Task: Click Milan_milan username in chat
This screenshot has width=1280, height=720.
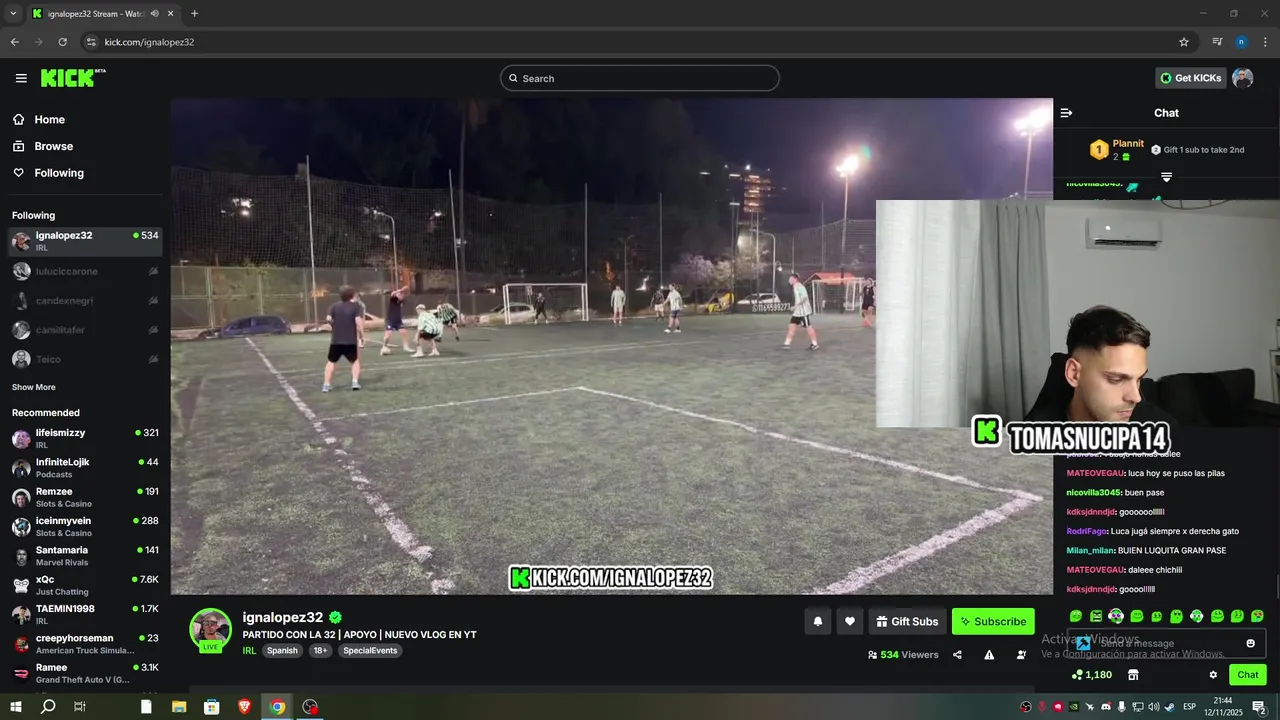Action: point(1091,550)
